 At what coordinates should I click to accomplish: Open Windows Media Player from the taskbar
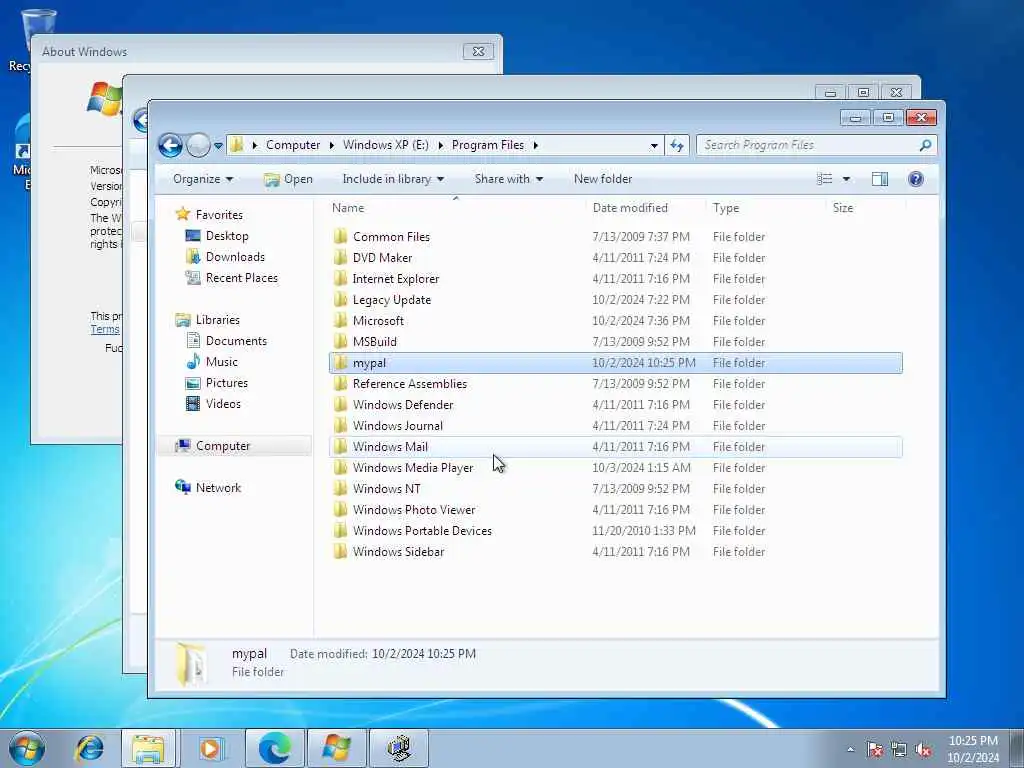[x=210, y=748]
